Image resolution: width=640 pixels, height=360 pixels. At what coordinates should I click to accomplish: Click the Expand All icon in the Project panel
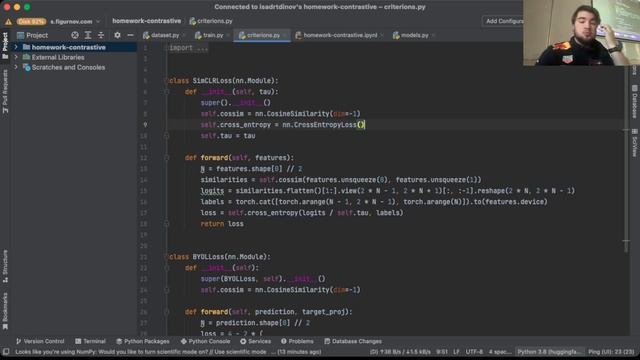pos(88,36)
